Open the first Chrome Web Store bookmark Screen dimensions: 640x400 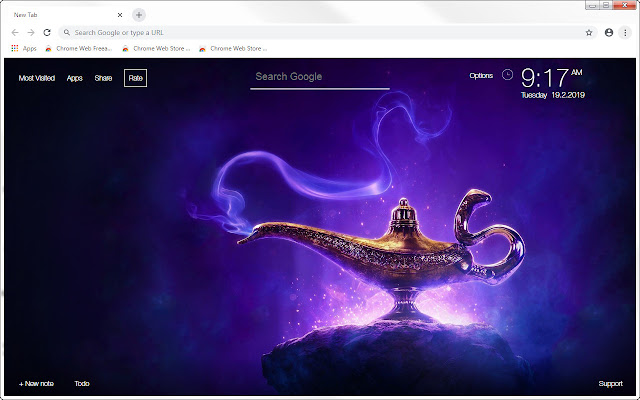78,48
